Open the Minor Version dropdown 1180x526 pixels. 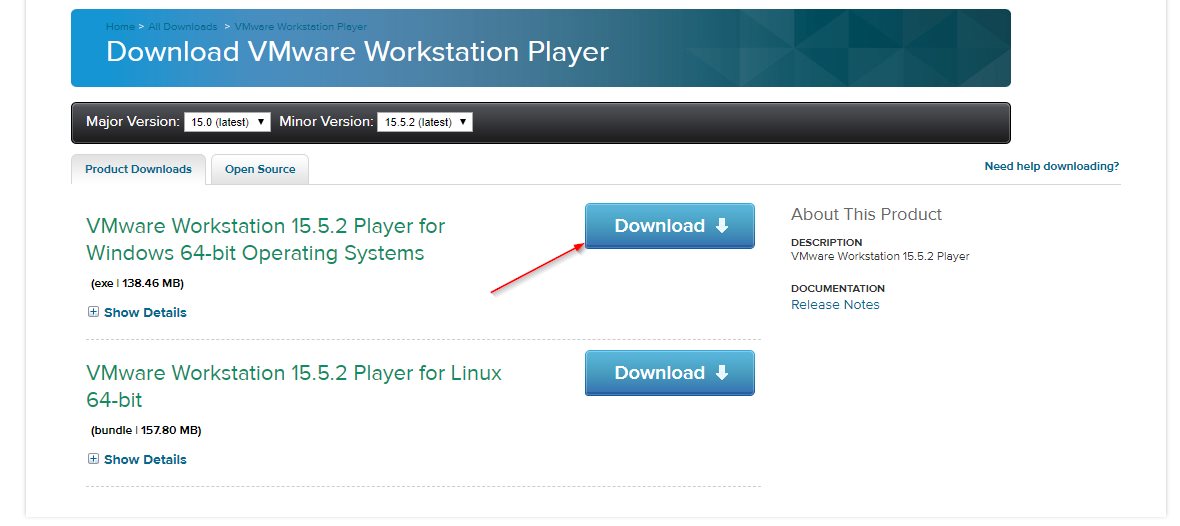pos(424,122)
